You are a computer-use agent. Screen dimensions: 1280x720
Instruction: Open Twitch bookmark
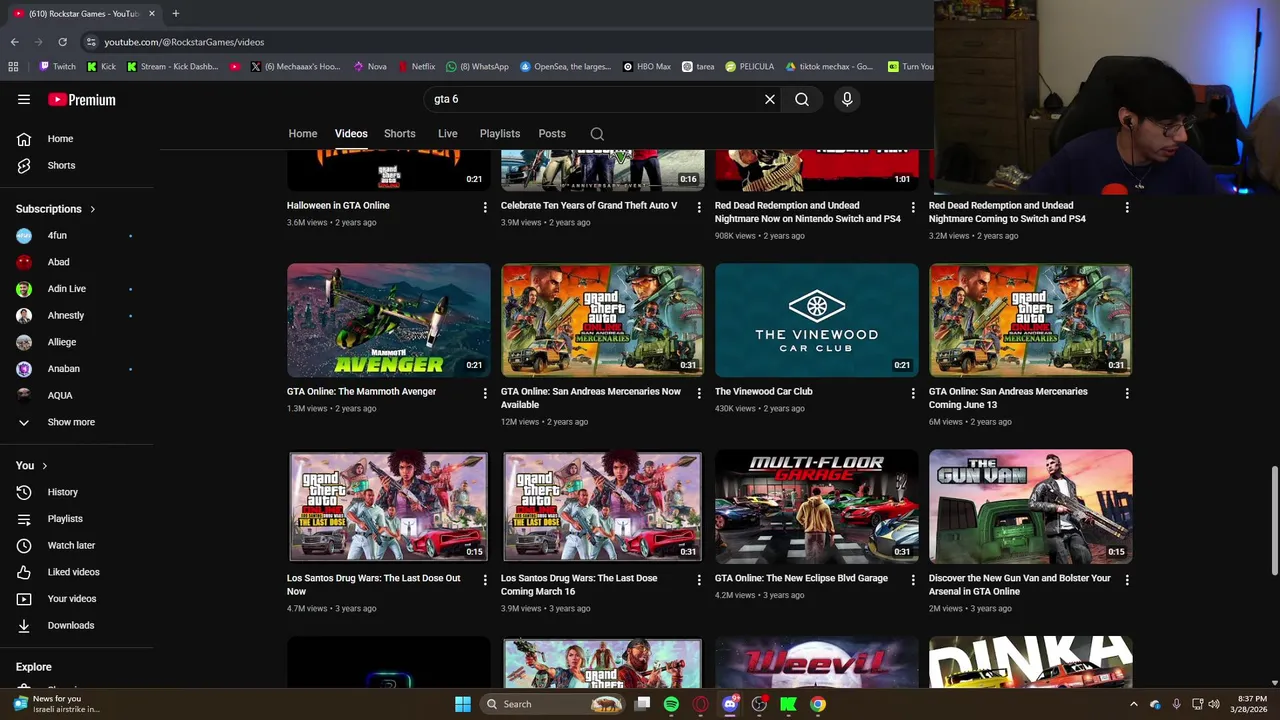(x=57, y=66)
